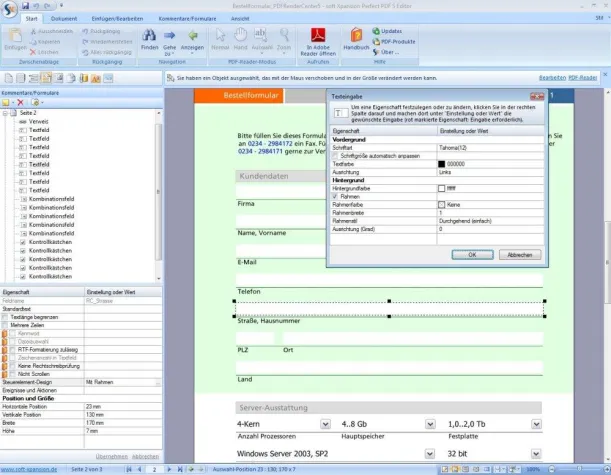Viewport: 611px width, 475px height.
Task: Click the red delete X in Kommentare/Formulare panel
Action: pyautogui.click(x=21, y=102)
